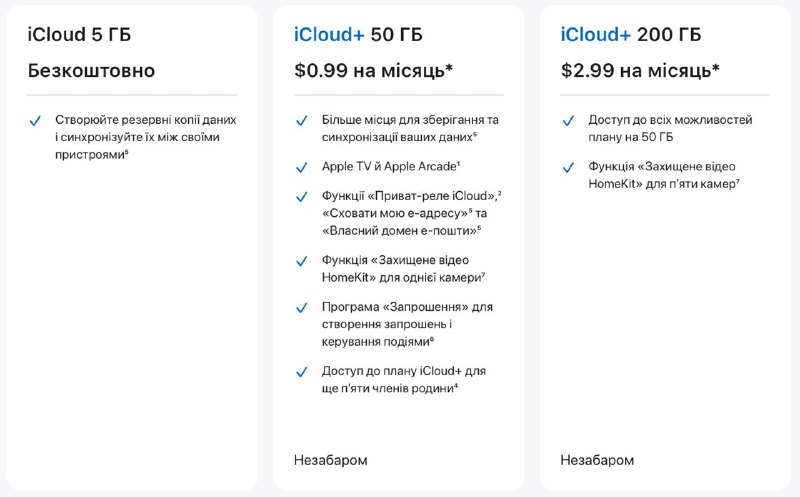Click checkmark by HomeKit video for five cameras

pos(568,167)
